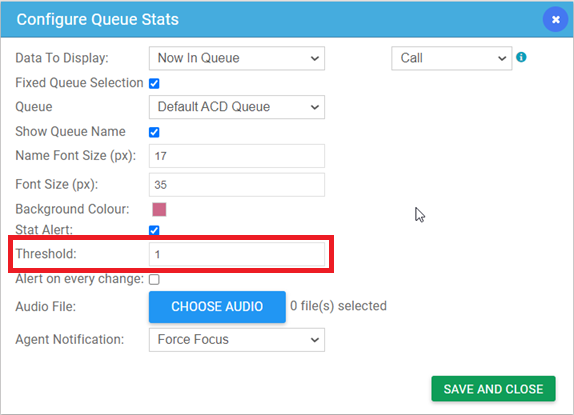Screen dimensions: 574x415
Task: Disable the Stat Alert checkbox
Action: pos(154,230)
